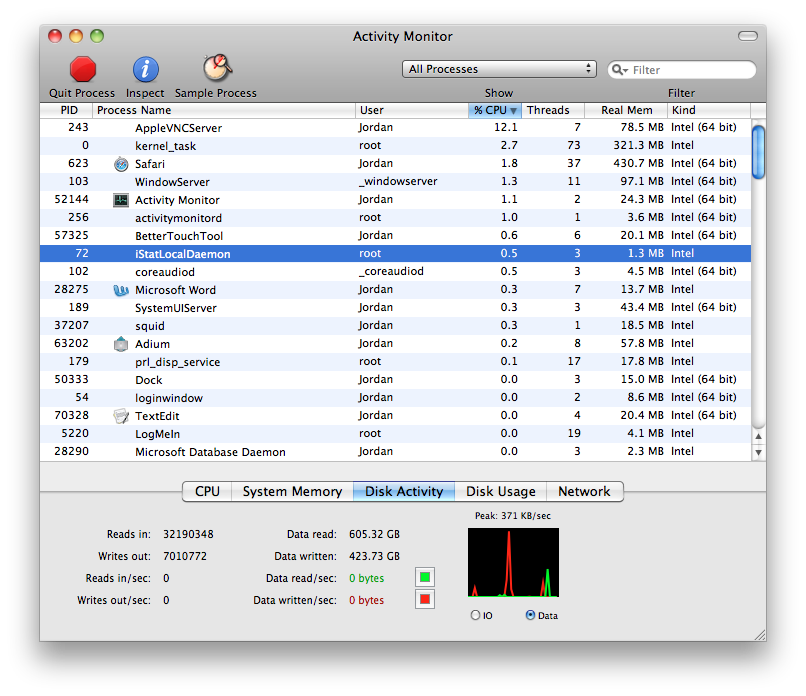Select the prl_disp_service process row
This screenshot has height=696, width=806.
395,361
